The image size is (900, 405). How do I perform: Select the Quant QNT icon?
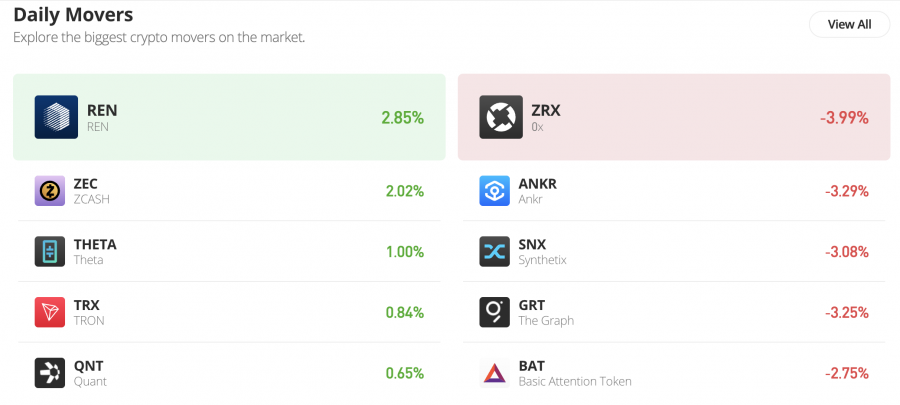(x=49, y=373)
